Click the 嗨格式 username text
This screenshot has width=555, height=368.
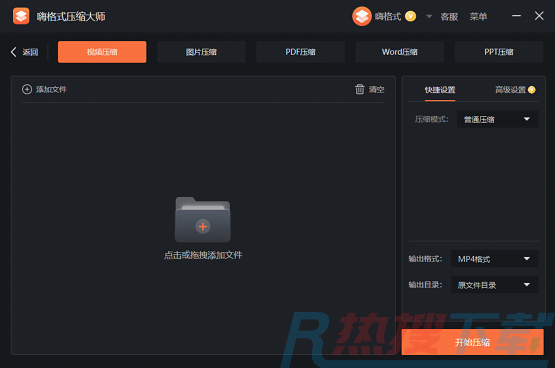tap(388, 16)
